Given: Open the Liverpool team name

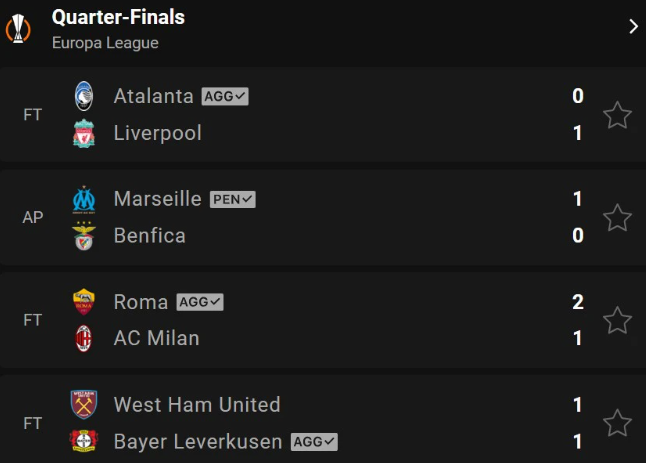Looking at the screenshot, I should 157,133.
